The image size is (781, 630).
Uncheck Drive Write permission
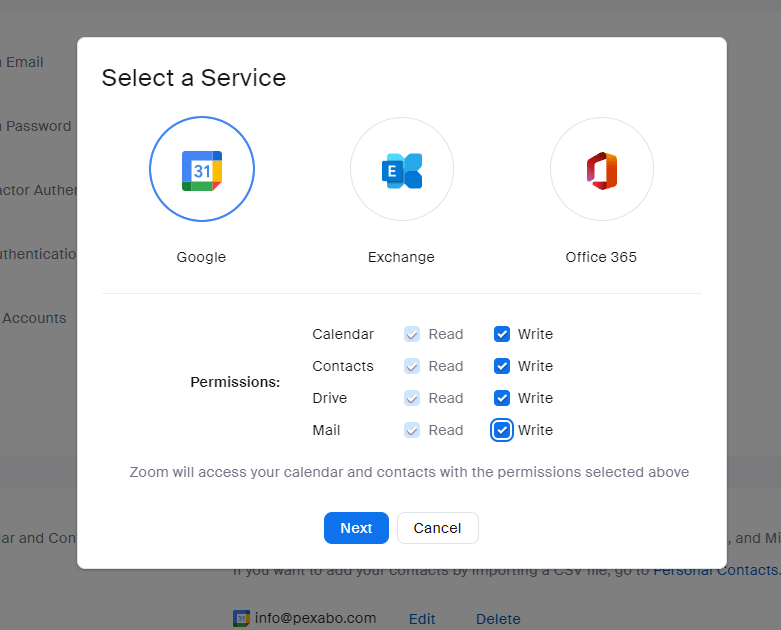click(502, 398)
